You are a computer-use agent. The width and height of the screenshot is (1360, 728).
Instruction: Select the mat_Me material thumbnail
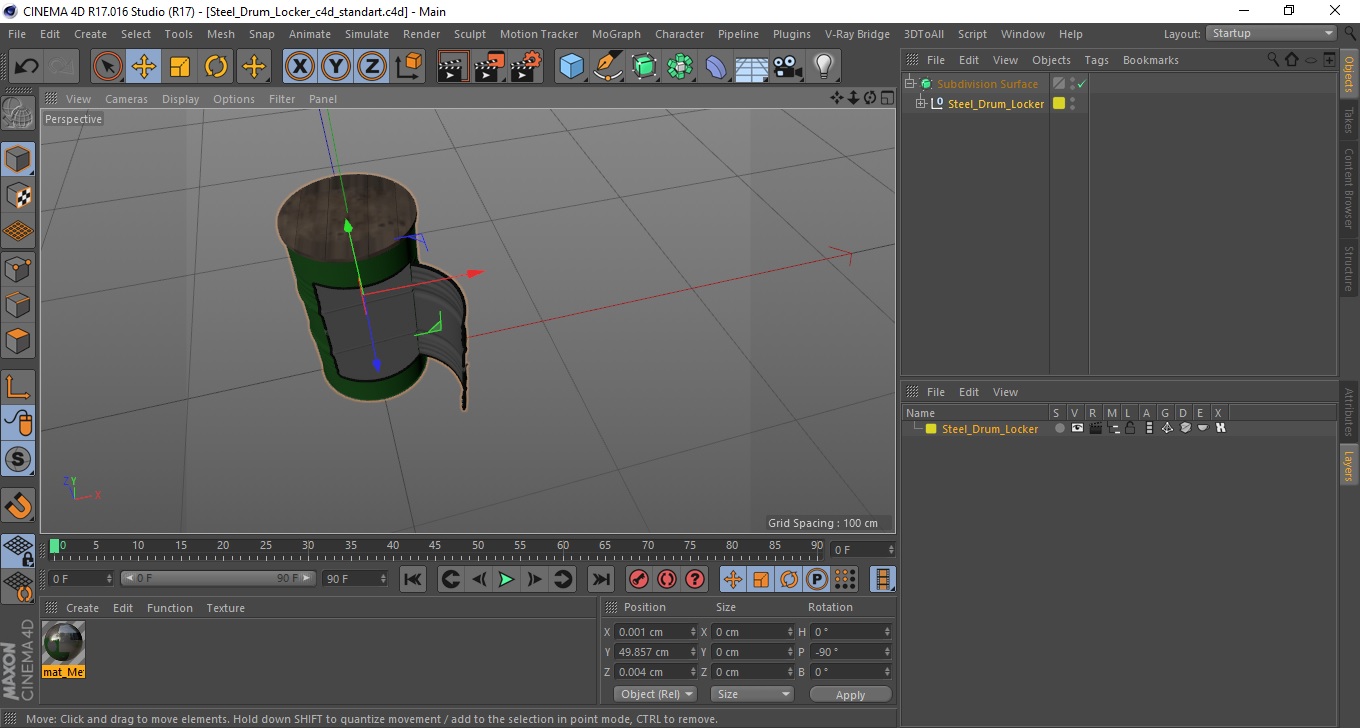point(64,643)
